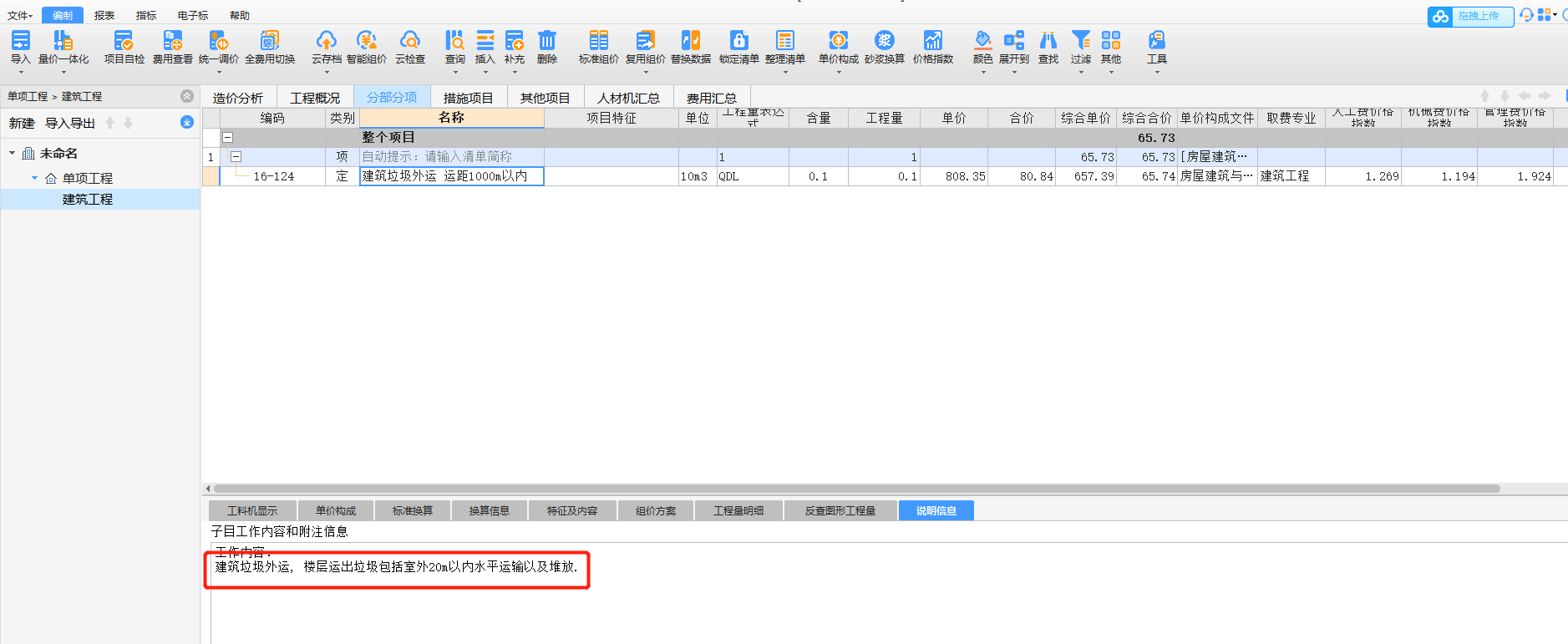Screen dimensions: 1568x644
Task: Collapse row 1 minus expander
Action: click(x=236, y=156)
